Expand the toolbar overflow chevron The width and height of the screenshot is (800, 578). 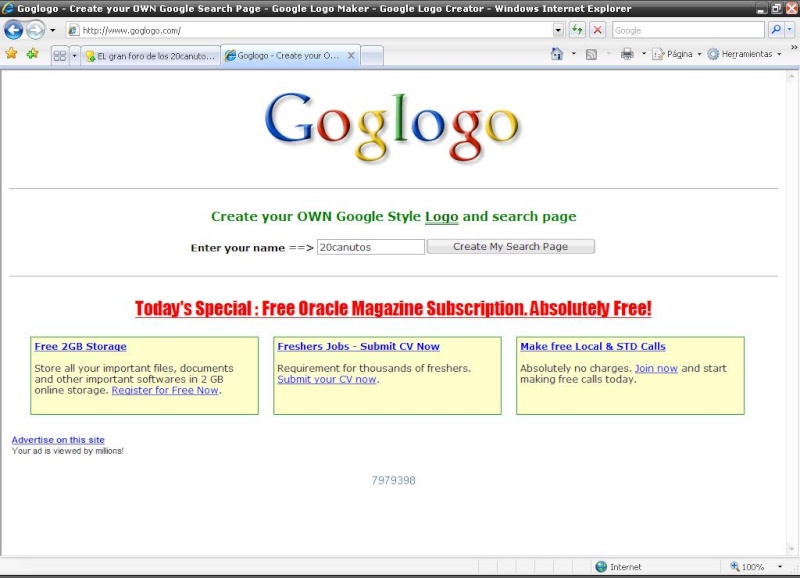pos(794,47)
